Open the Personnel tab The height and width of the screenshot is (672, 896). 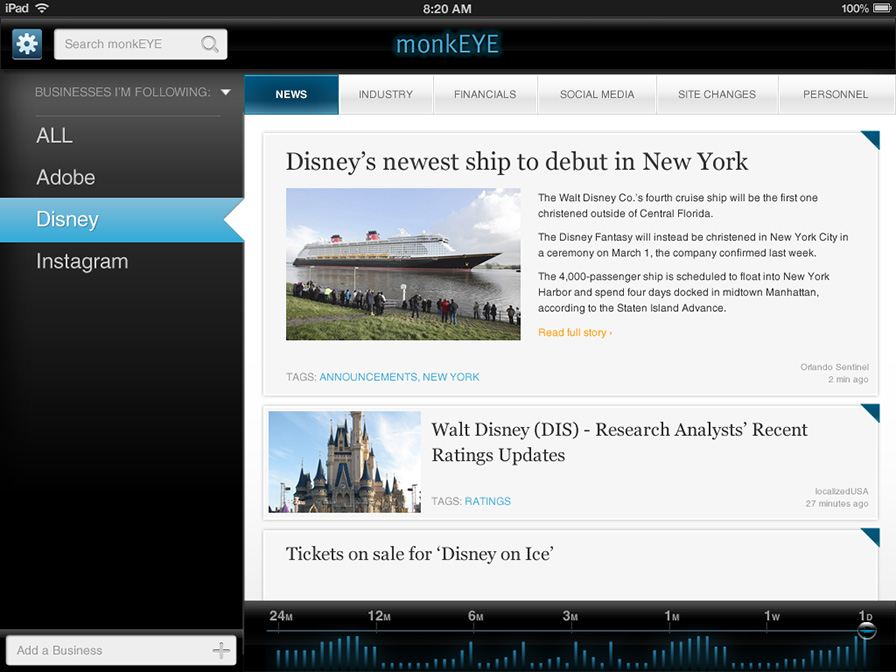(x=835, y=94)
